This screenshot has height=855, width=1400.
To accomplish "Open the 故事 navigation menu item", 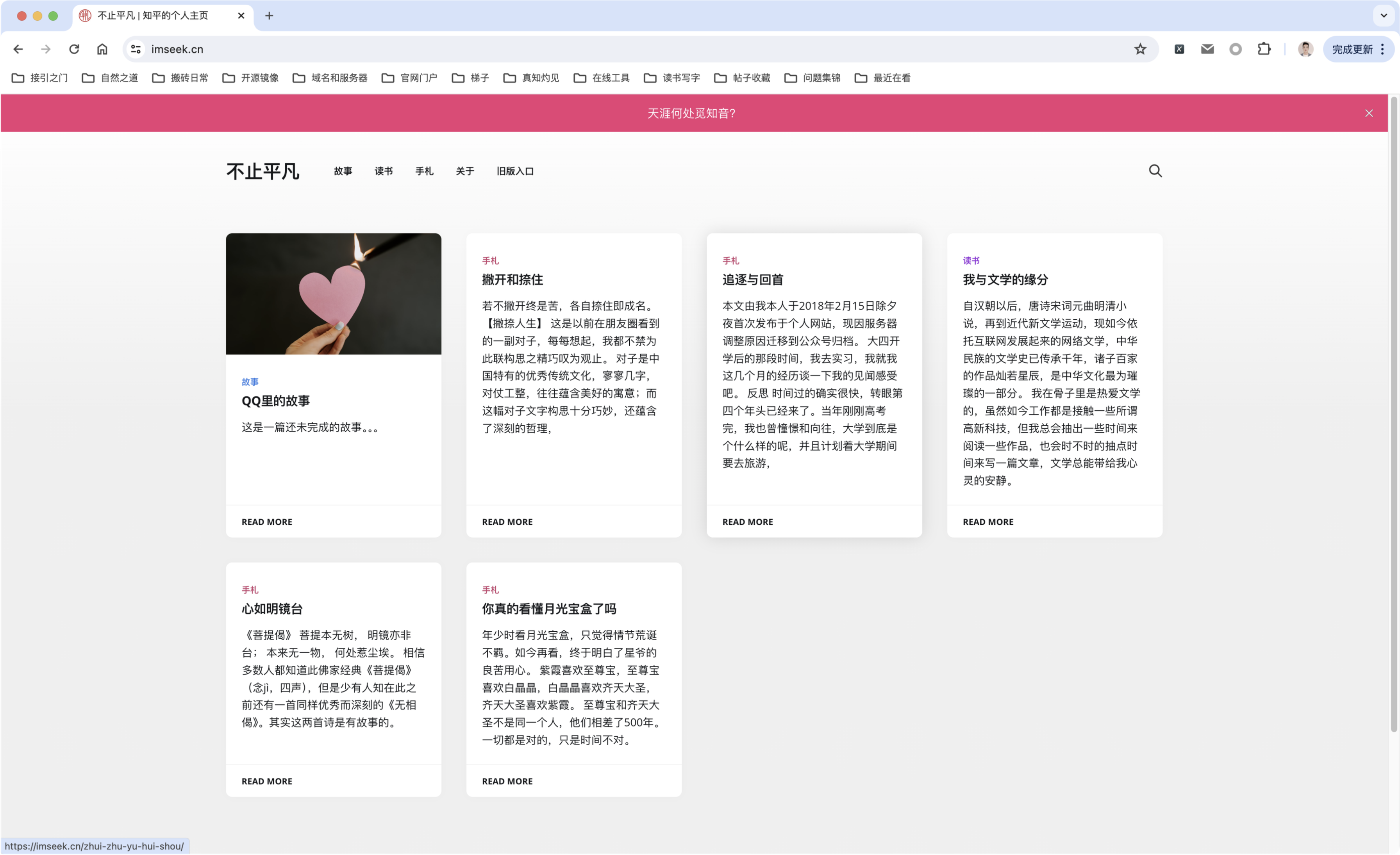I will click(x=343, y=171).
